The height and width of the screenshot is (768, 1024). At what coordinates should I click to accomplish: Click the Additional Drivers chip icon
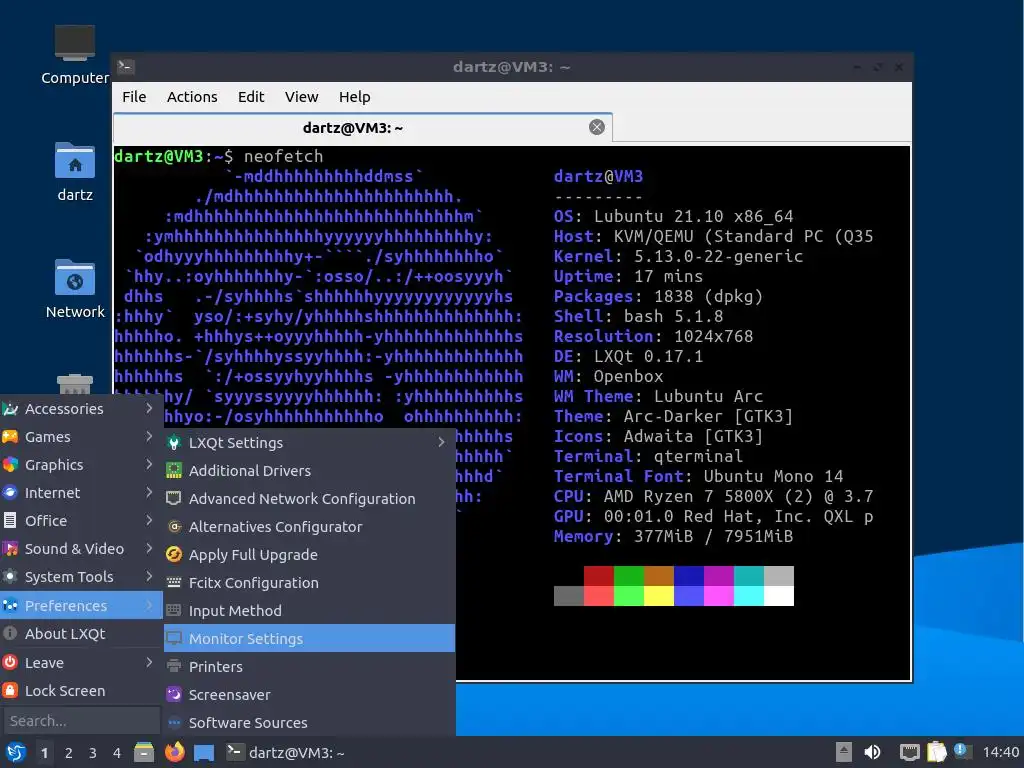click(x=174, y=471)
